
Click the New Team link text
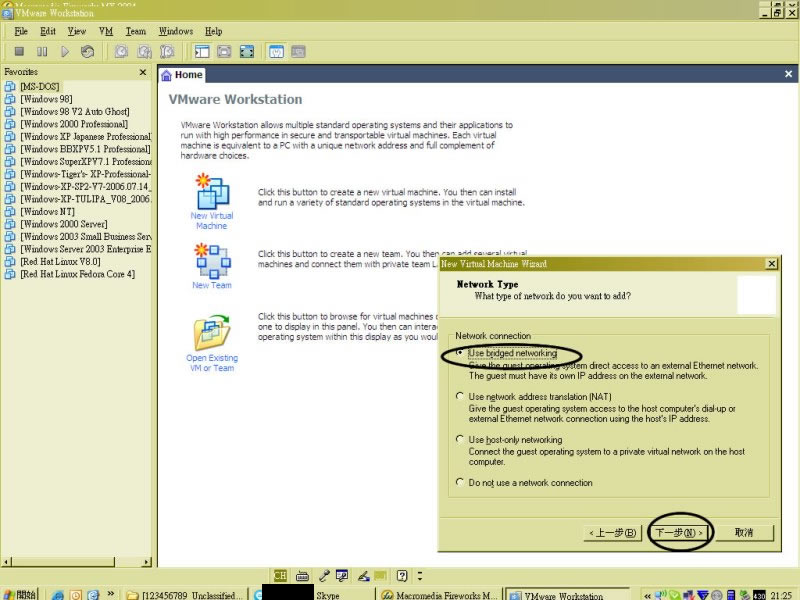coord(212,285)
